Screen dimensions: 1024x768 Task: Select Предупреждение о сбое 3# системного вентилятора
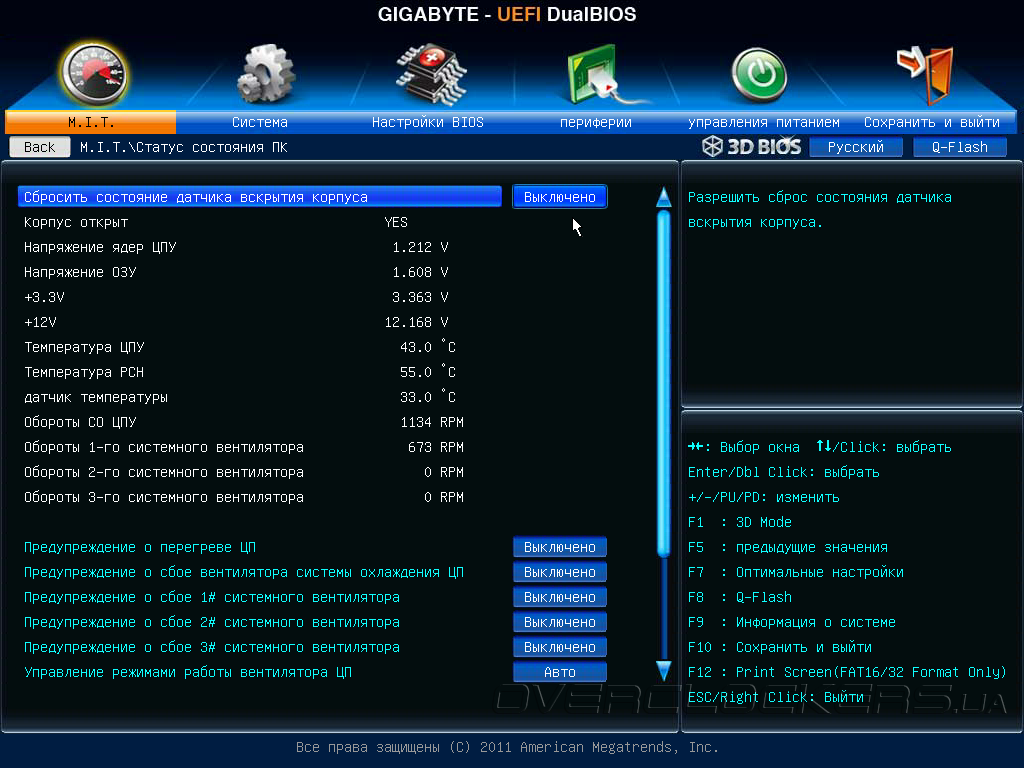(212, 647)
